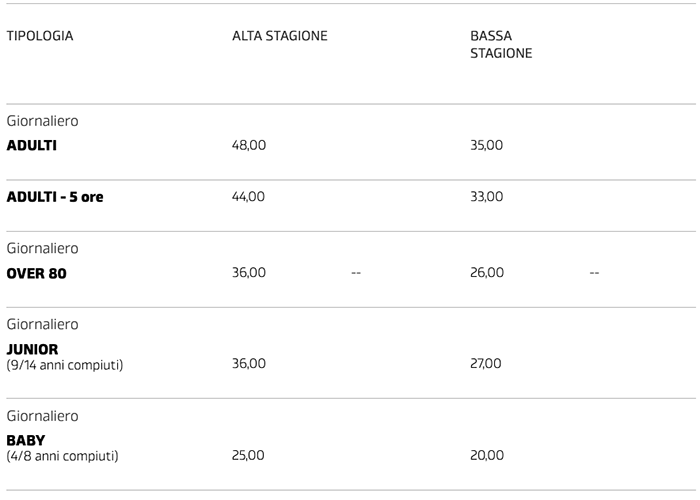Select the 25,00 baby high season price

click(x=249, y=455)
